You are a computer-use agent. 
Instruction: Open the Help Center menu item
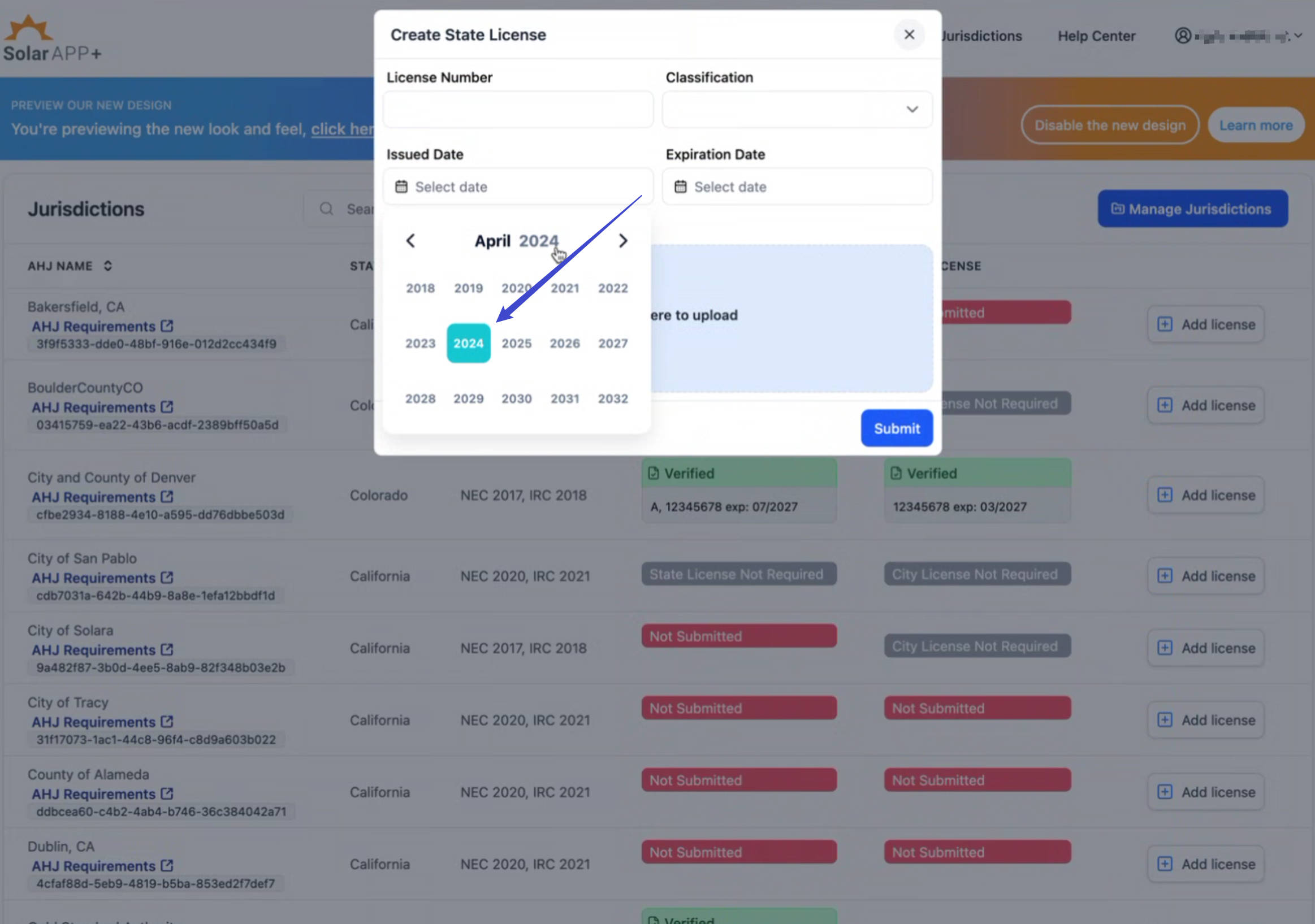pos(1096,36)
